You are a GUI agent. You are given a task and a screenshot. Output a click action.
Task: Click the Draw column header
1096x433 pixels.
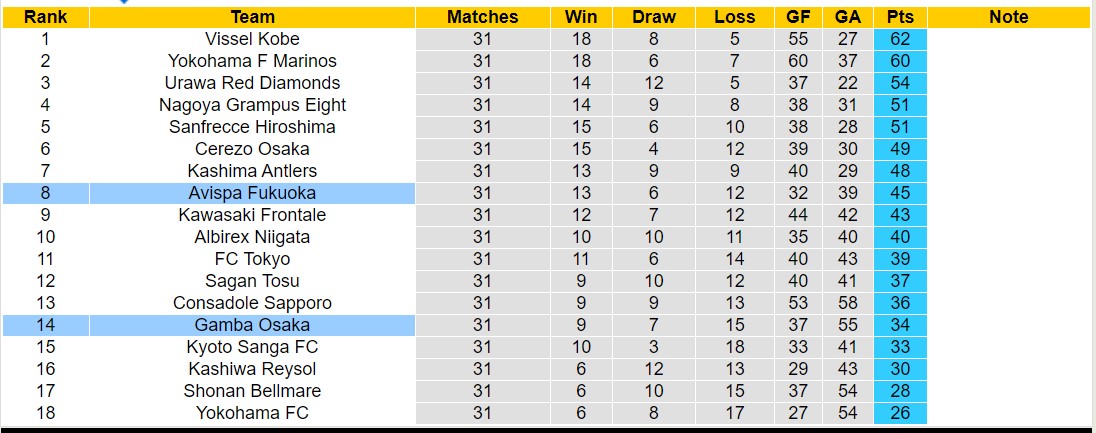tap(654, 17)
